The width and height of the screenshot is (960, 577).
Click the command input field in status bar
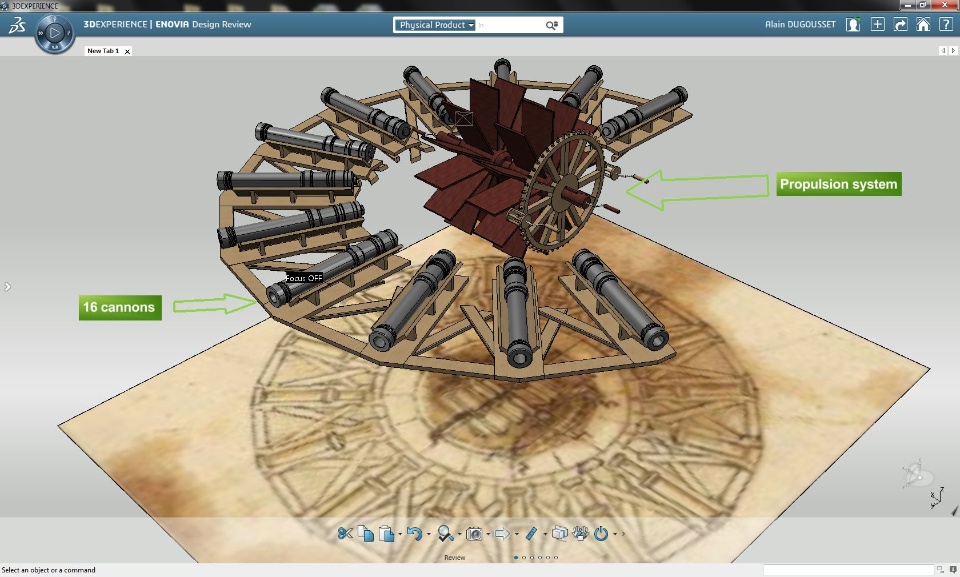click(849, 570)
